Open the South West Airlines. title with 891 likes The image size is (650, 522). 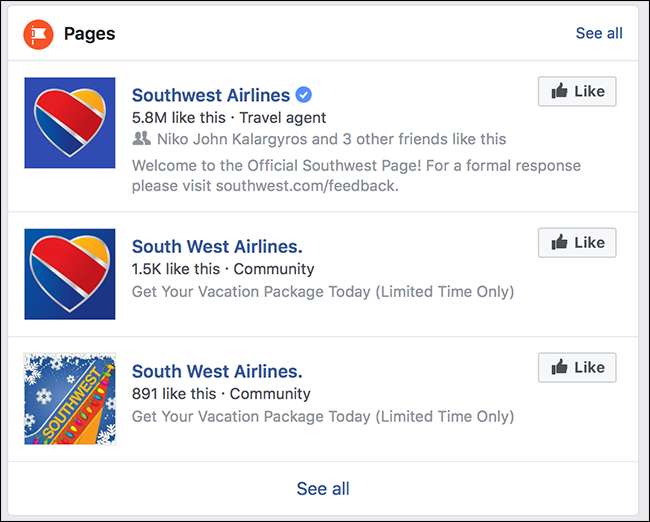click(217, 371)
